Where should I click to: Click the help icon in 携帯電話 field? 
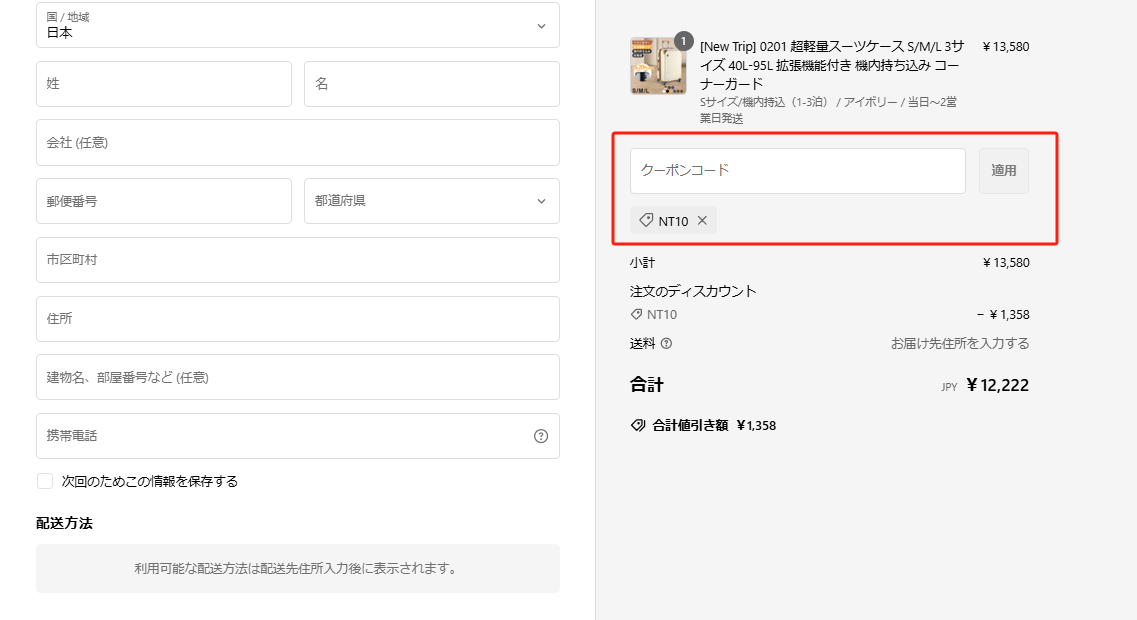click(x=541, y=436)
